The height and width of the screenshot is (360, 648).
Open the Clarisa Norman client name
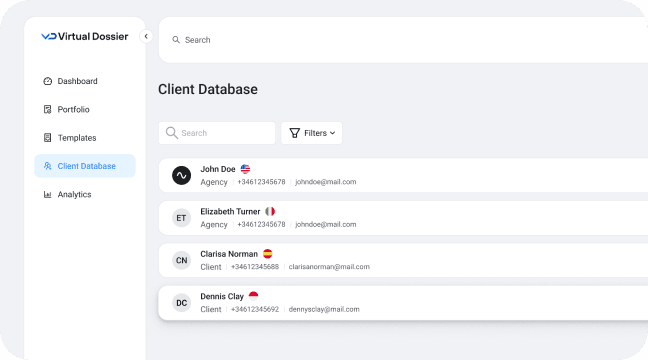[x=229, y=254]
